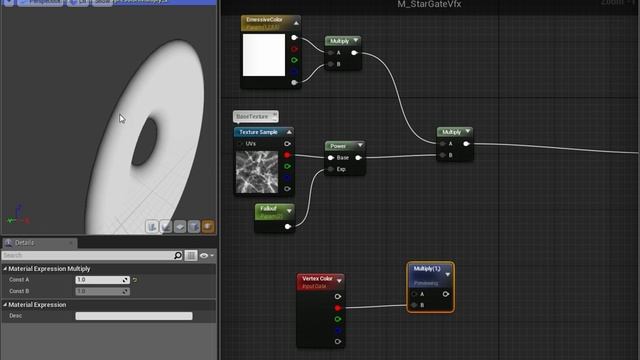Reset Const A to default value

point(135,280)
